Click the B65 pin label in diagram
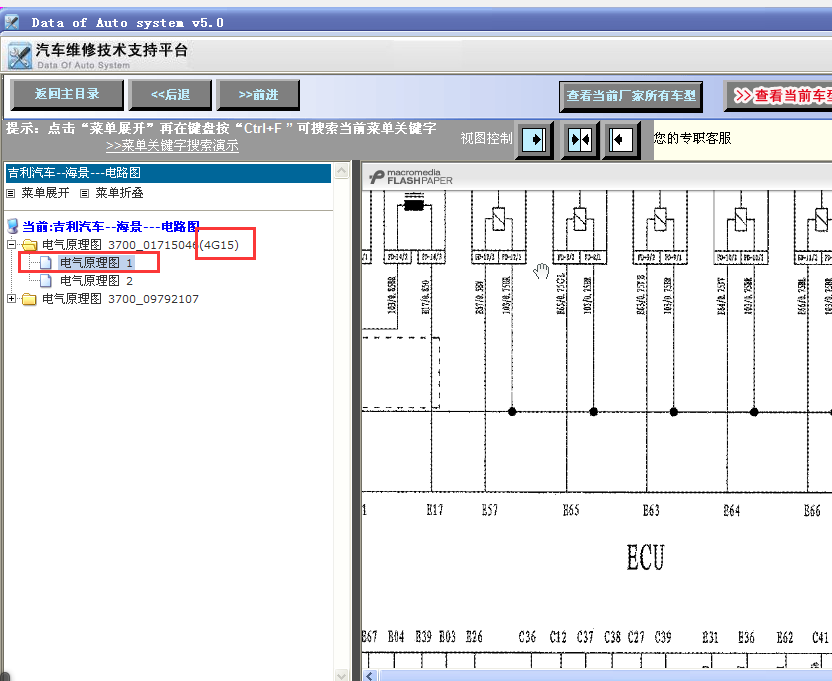Viewport: 832px width, 681px height. coord(571,510)
